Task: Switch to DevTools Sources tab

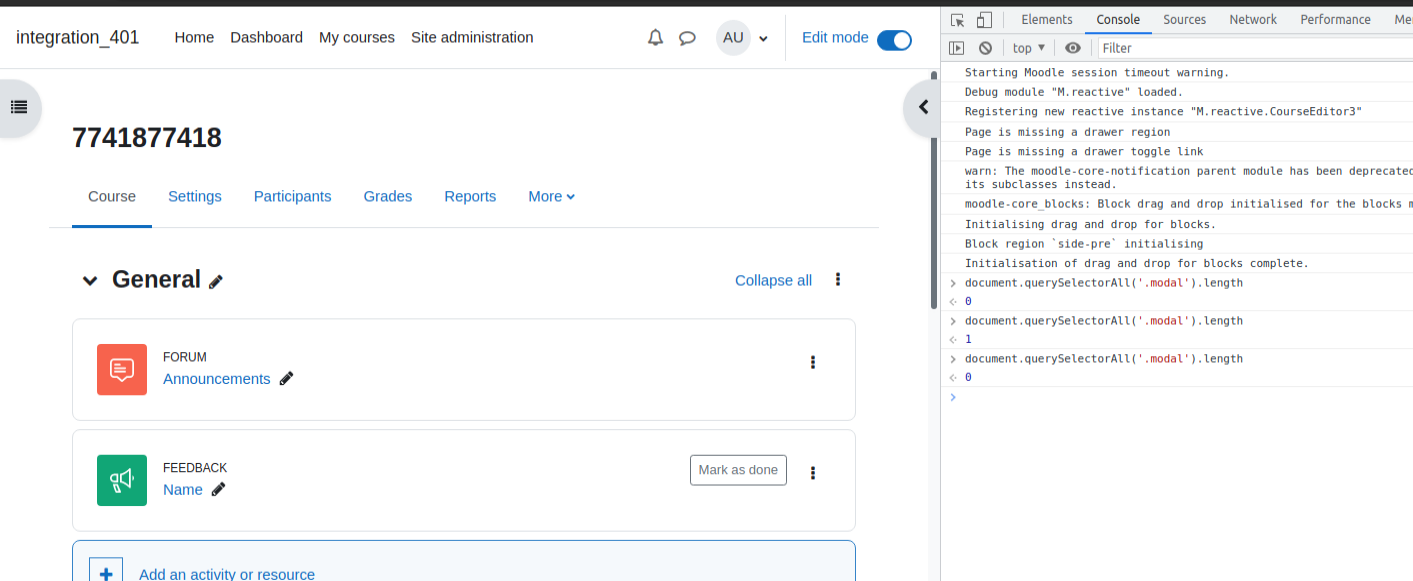Action: [1185, 20]
